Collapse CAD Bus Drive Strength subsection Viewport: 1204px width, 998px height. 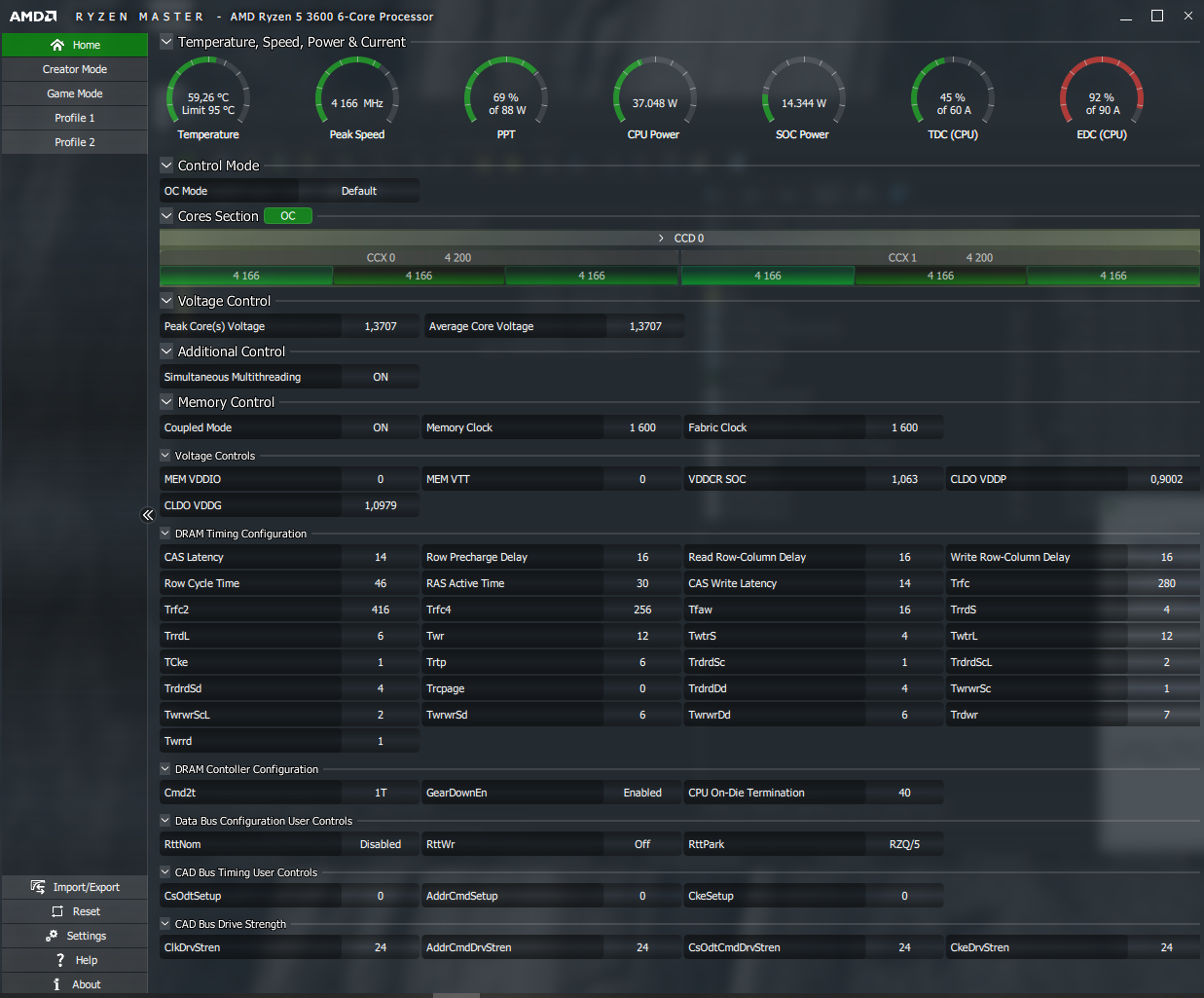165,924
